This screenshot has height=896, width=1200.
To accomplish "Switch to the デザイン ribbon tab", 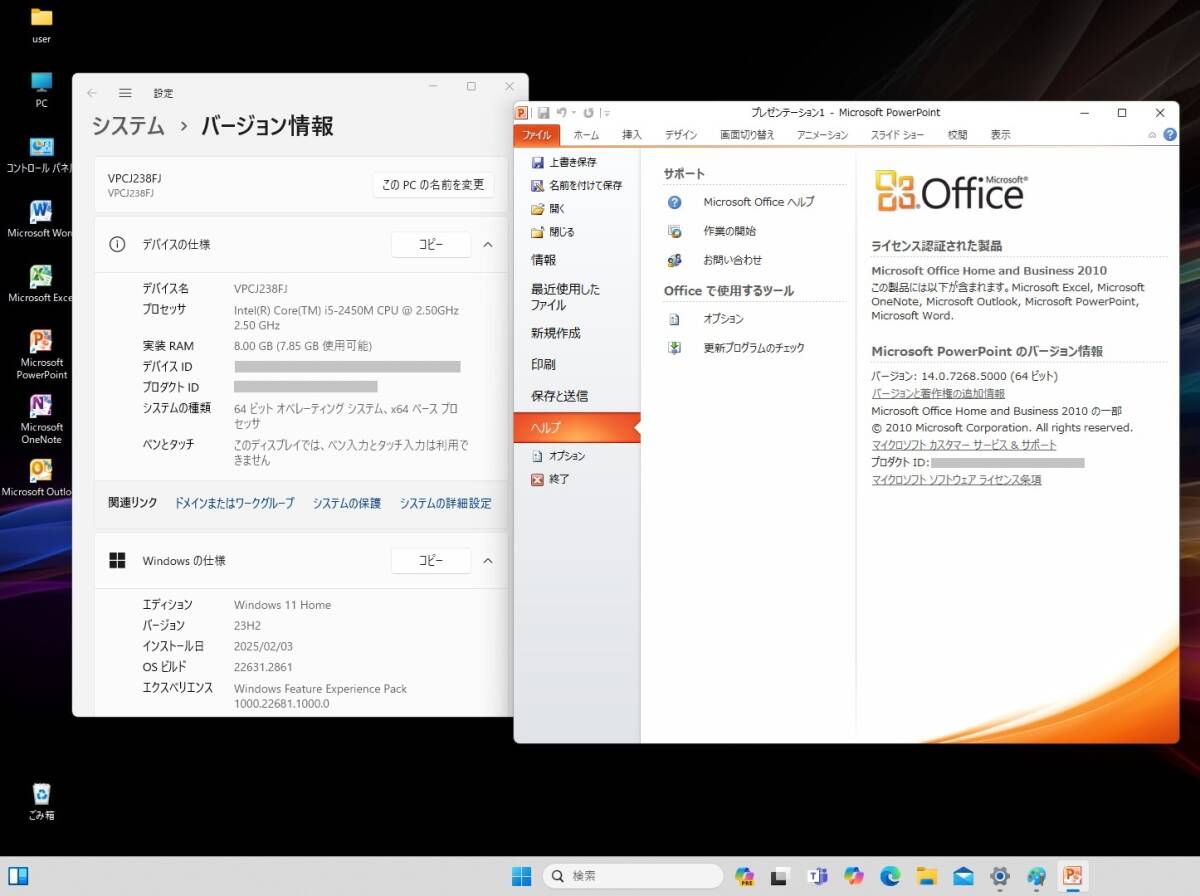I will [x=681, y=135].
